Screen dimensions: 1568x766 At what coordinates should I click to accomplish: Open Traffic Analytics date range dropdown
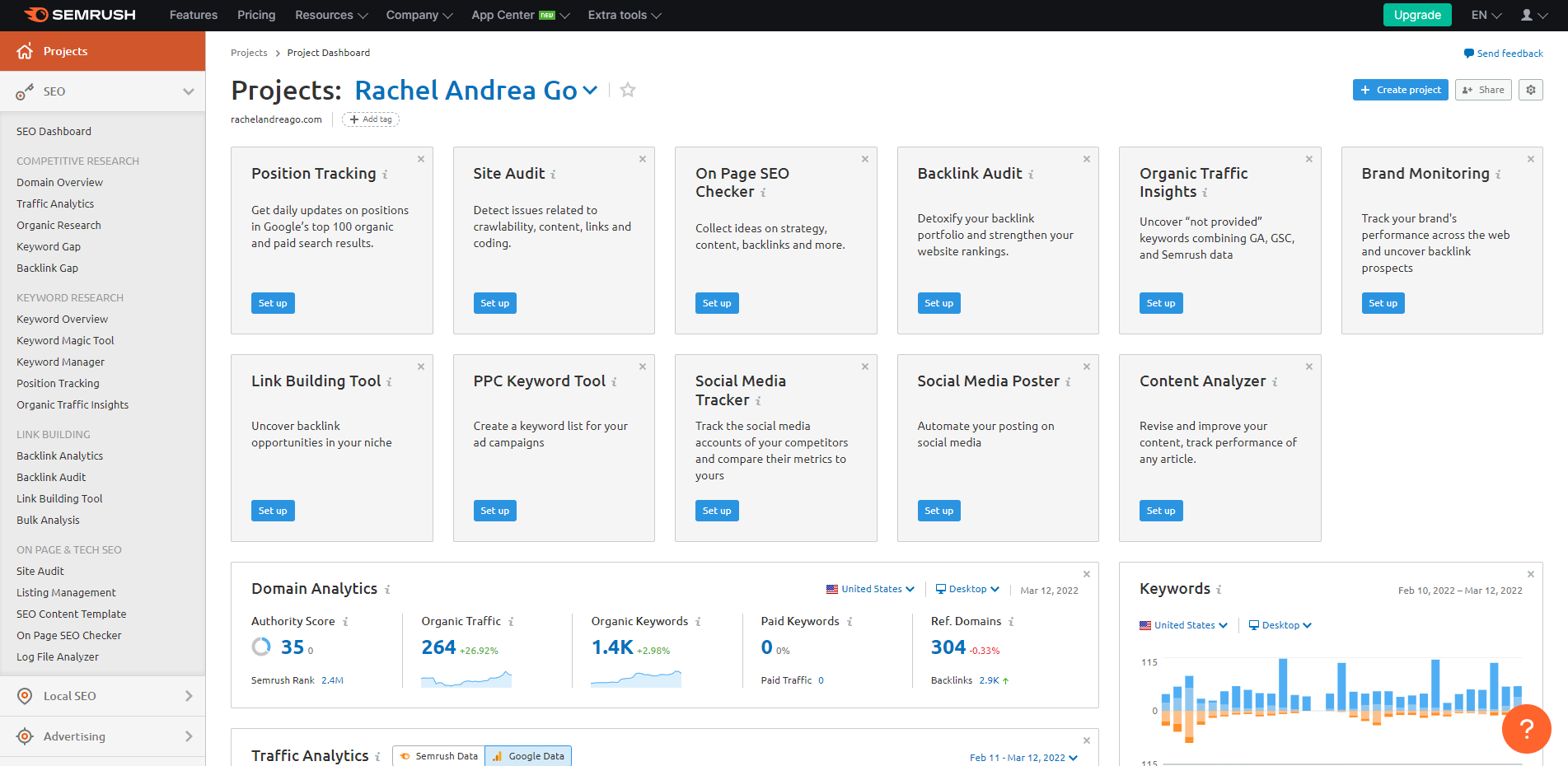1023,758
